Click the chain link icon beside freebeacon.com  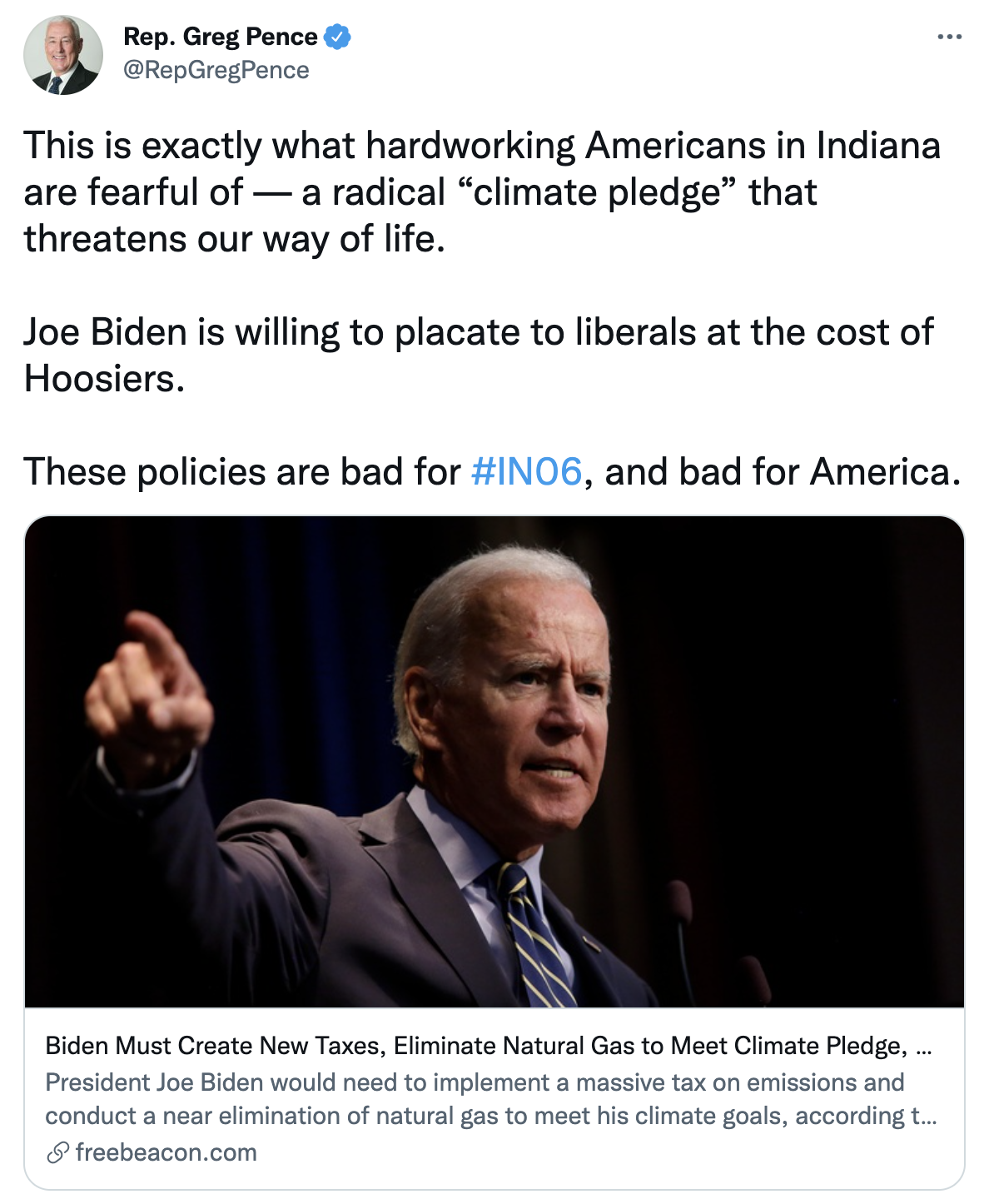click(57, 1153)
